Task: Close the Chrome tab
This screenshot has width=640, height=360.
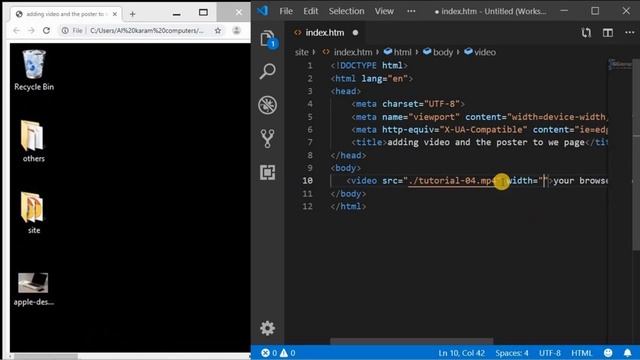Action: pos(115,14)
